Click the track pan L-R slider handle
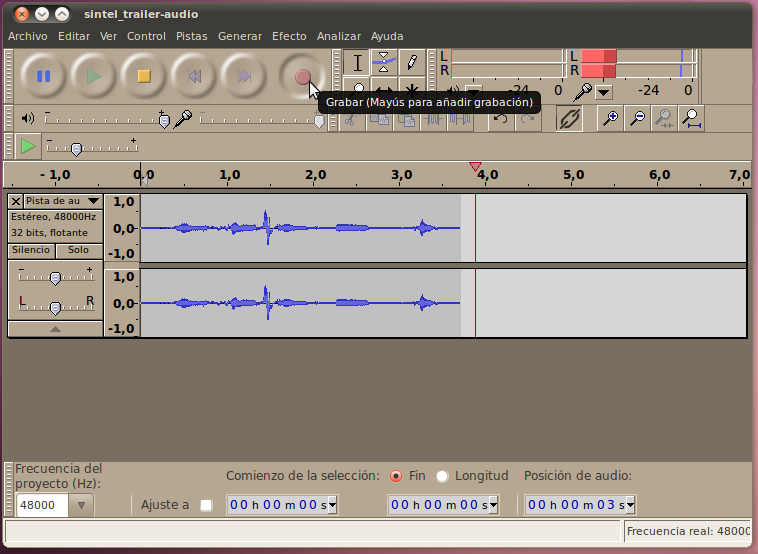This screenshot has height=554, width=758. click(x=55, y=308)
